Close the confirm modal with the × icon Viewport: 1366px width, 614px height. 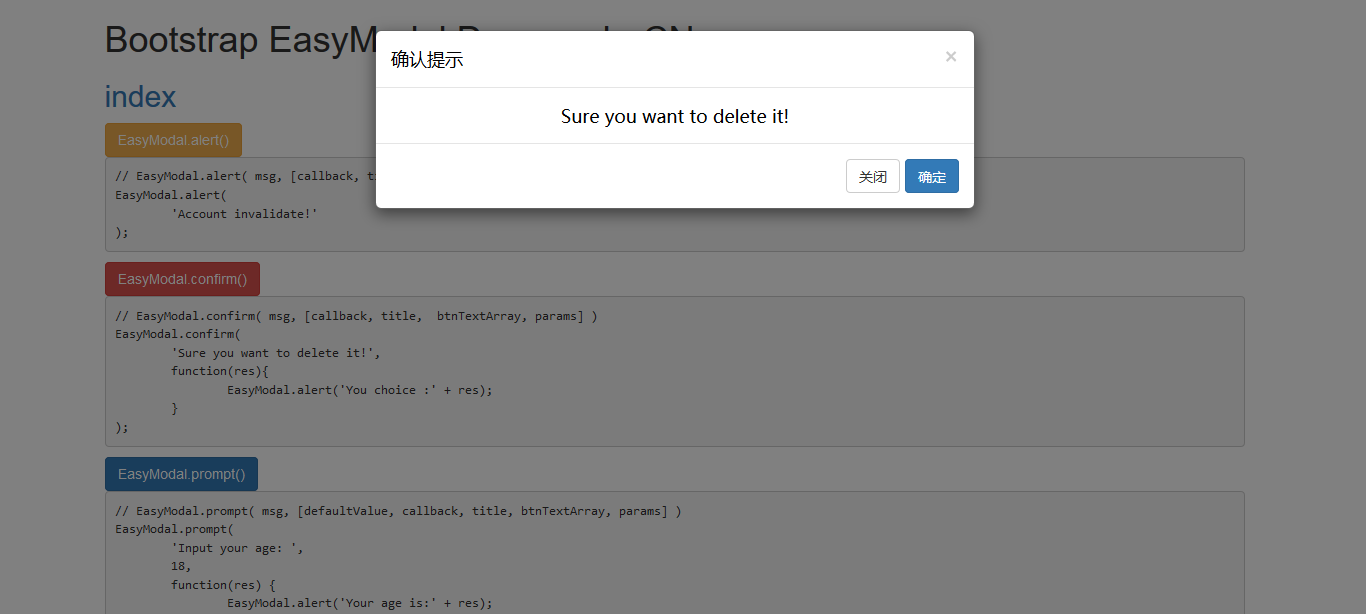click(x=951, y=57)
